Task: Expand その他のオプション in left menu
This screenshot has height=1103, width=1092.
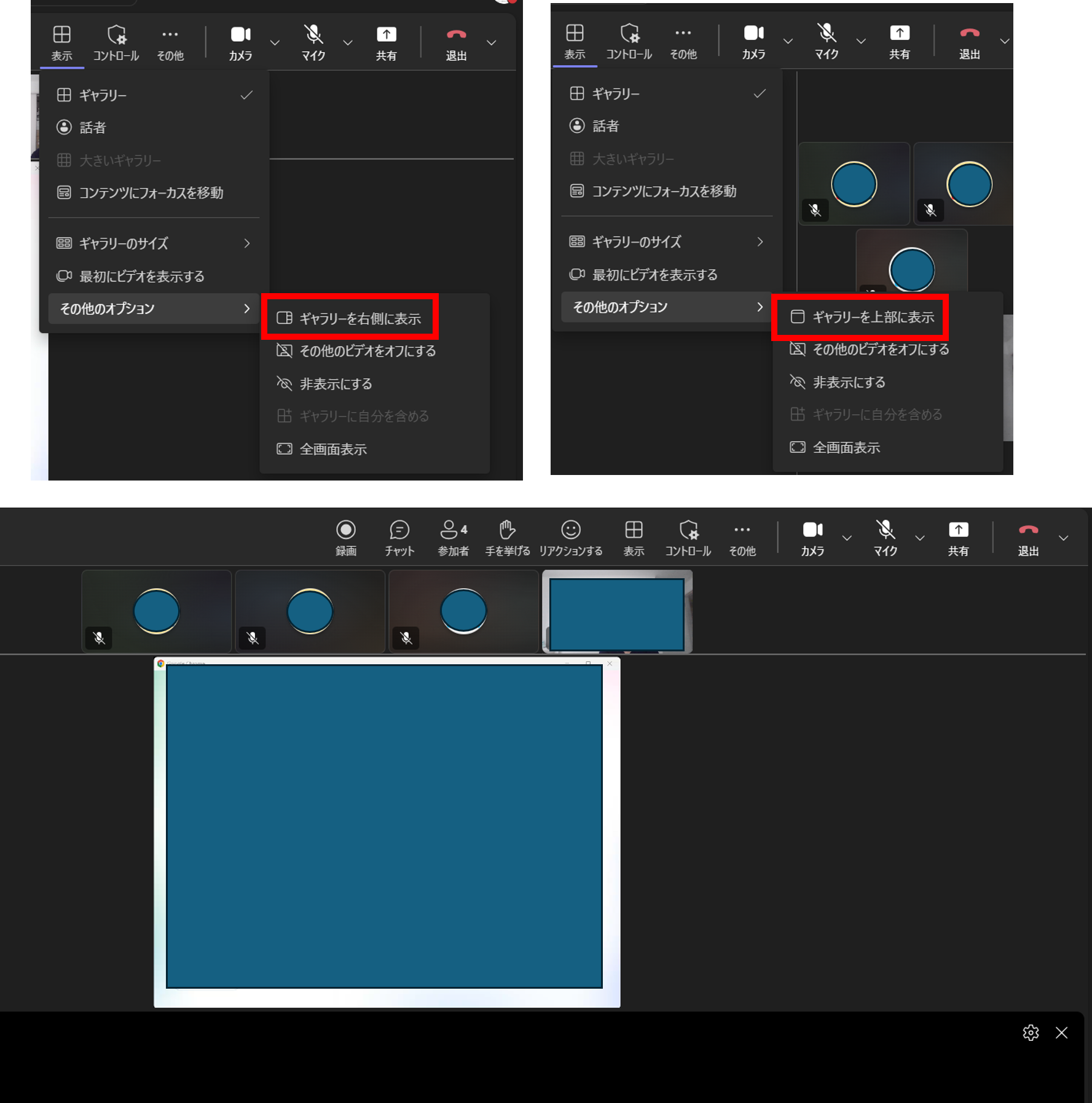Action: pos(154,308)
